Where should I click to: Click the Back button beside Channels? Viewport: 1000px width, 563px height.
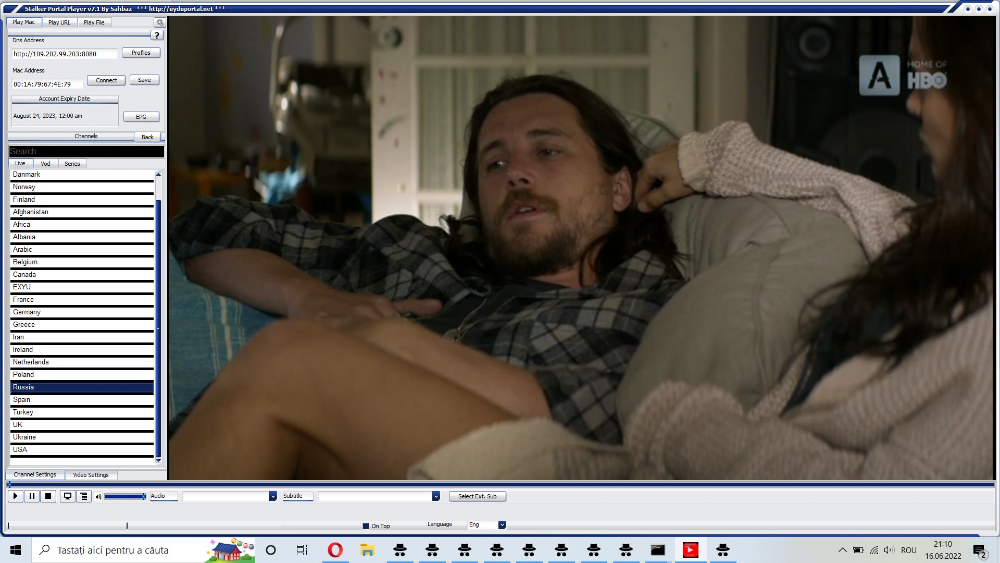click(147, 136)
